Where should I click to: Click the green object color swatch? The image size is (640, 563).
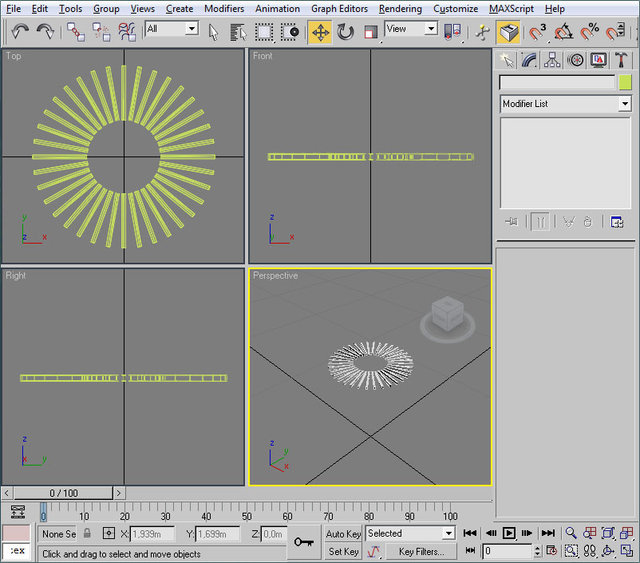tap(625, 83)
